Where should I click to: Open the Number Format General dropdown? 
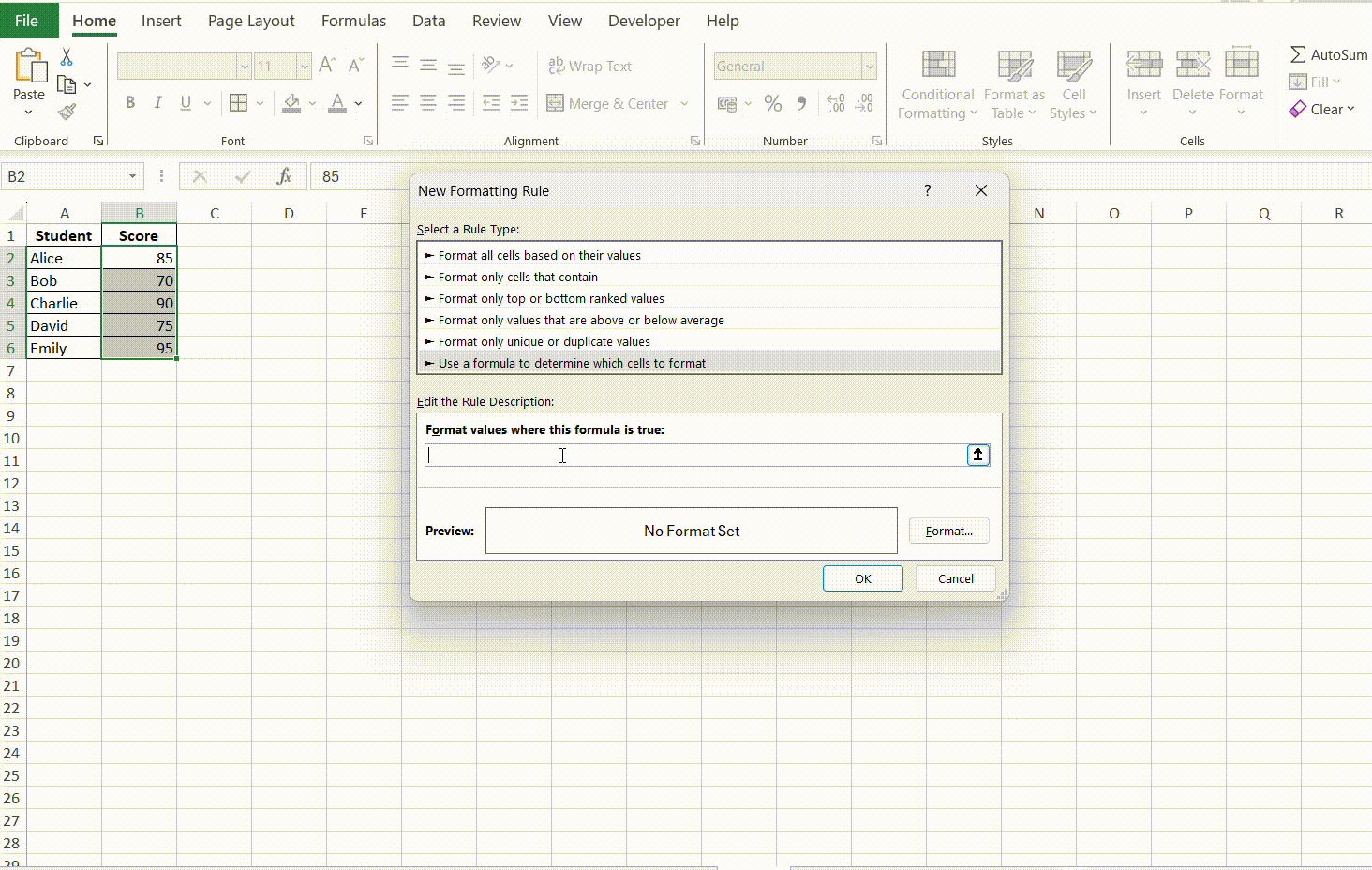pyautogui.click(x=870, y=66)
